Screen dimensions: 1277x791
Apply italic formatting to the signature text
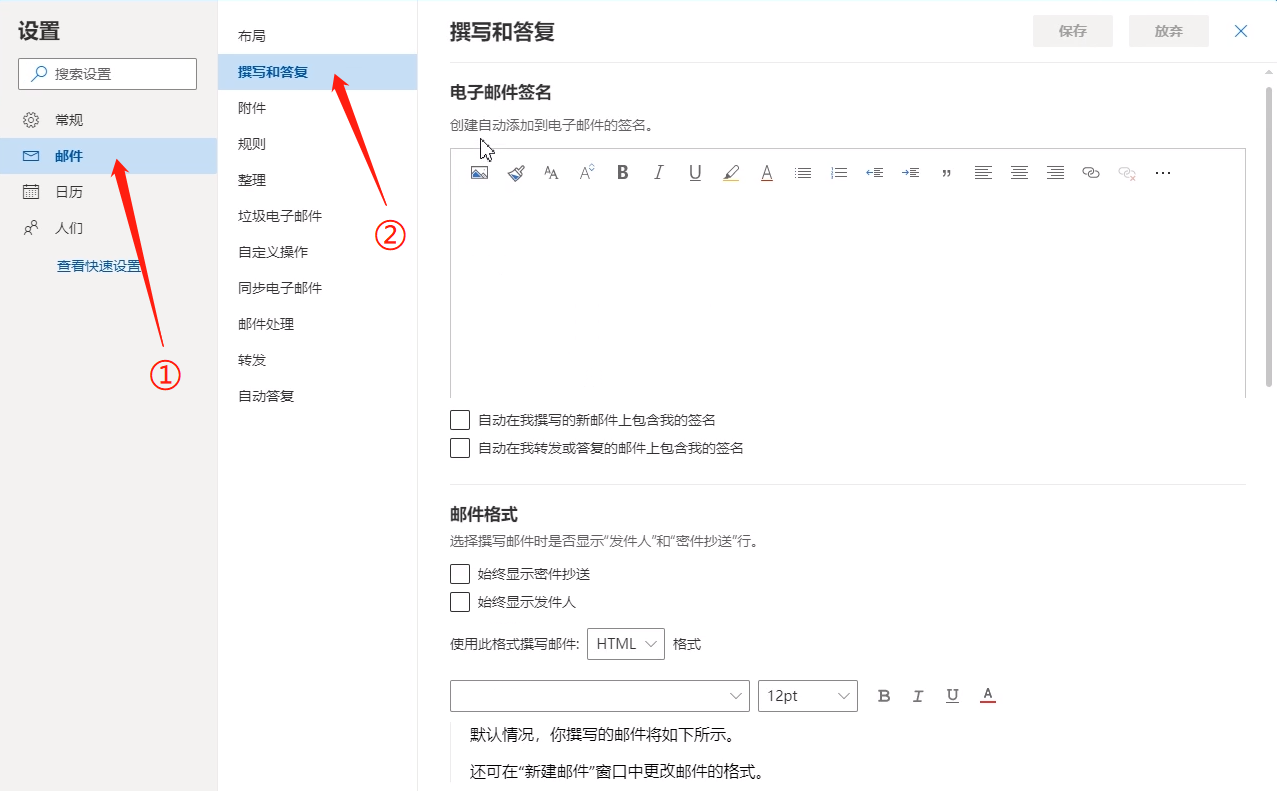(658, 172)
